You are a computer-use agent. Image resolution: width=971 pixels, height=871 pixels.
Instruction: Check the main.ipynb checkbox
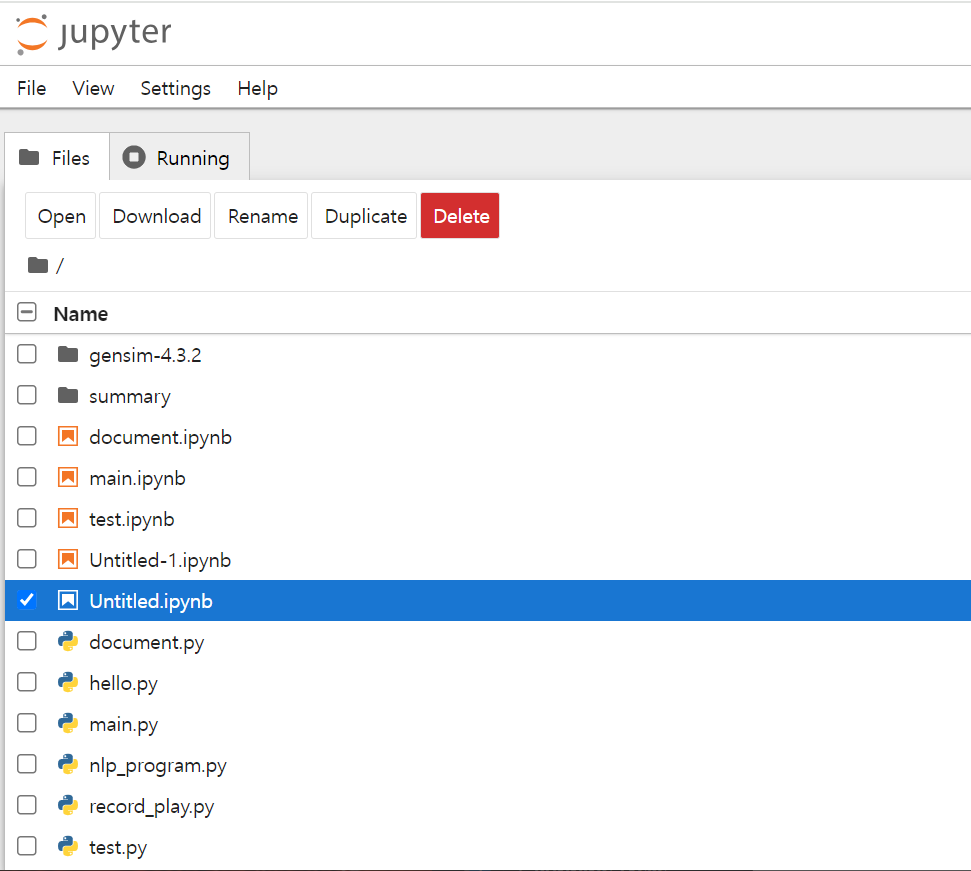pos(27,477)
